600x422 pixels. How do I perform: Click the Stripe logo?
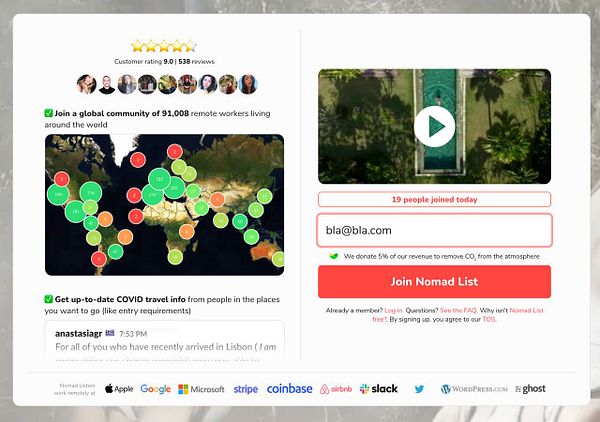[x=246, y=389]
